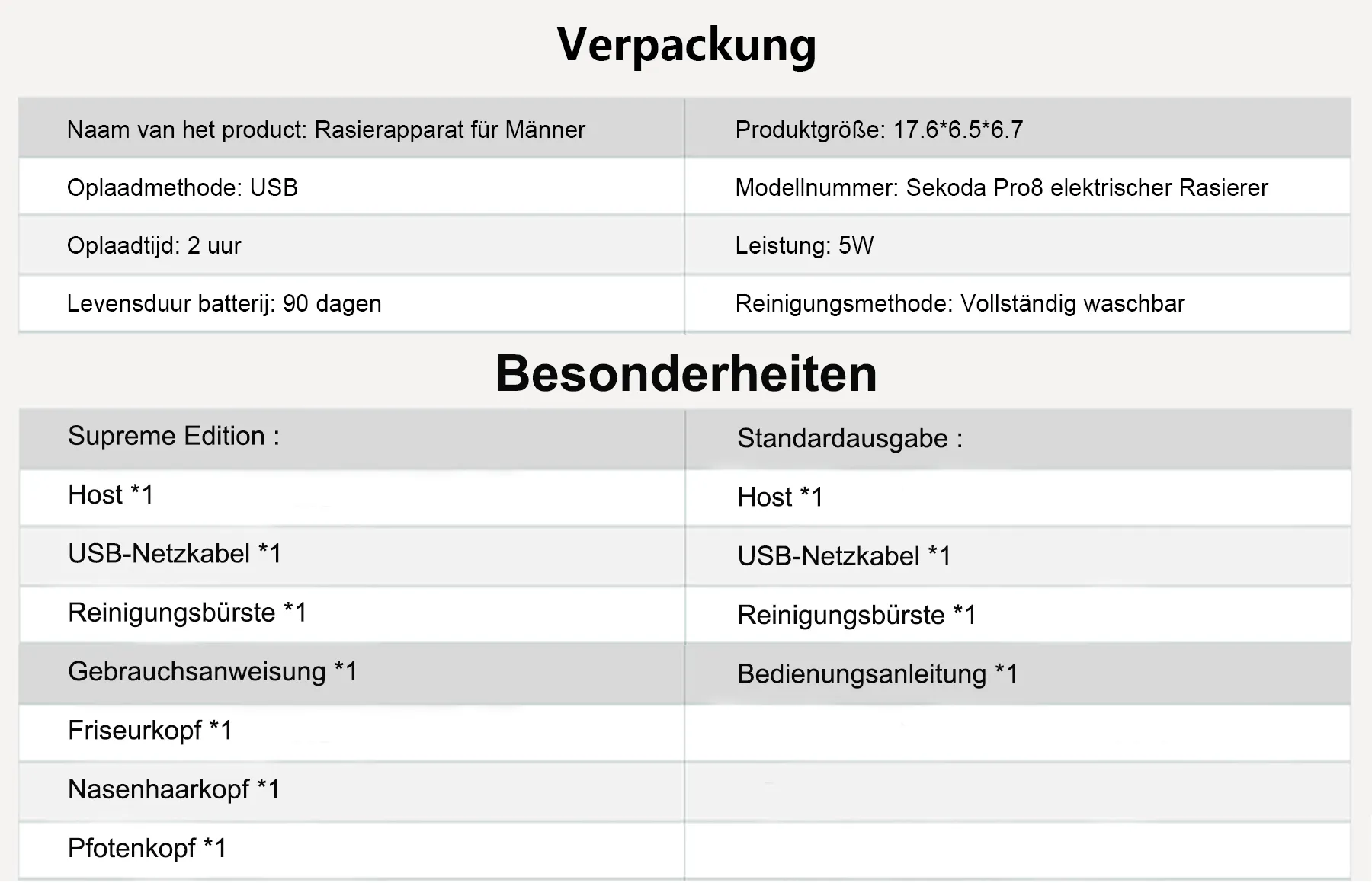Click the Produktgröße 17.6*6.5*6.7 cell

[x=878, y=130]
